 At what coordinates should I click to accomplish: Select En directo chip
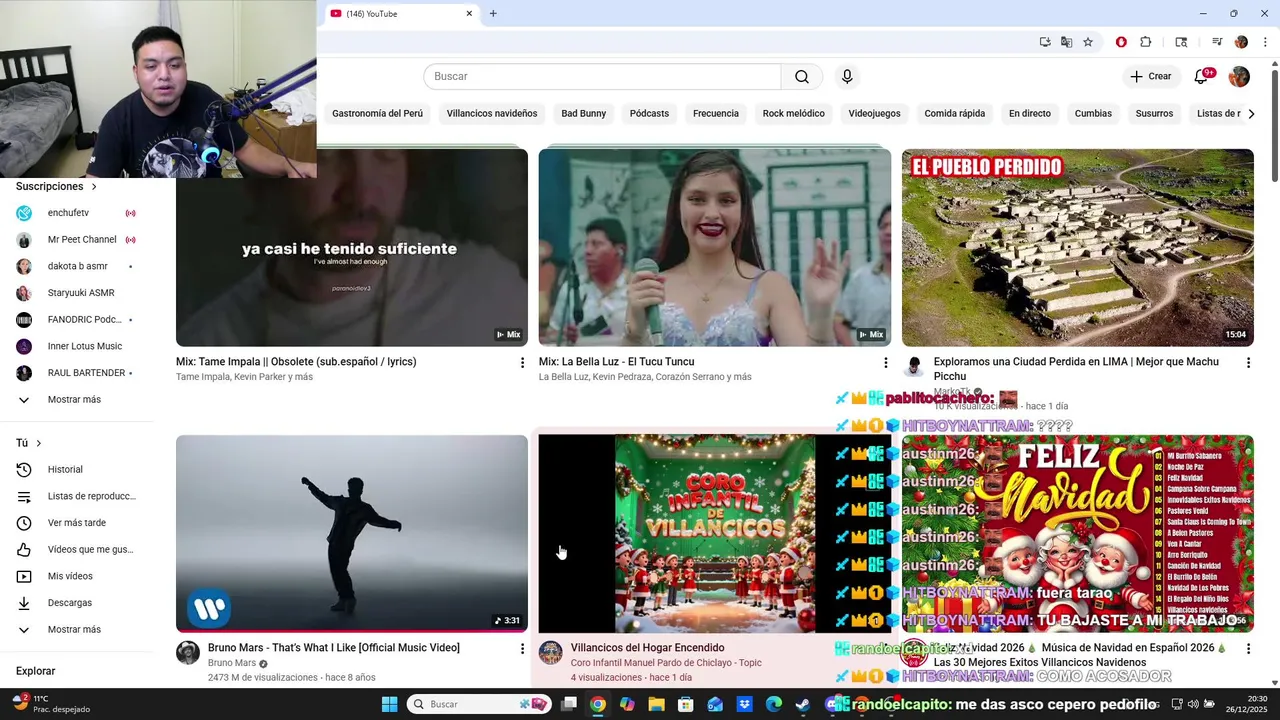(x=1030, y=114)
